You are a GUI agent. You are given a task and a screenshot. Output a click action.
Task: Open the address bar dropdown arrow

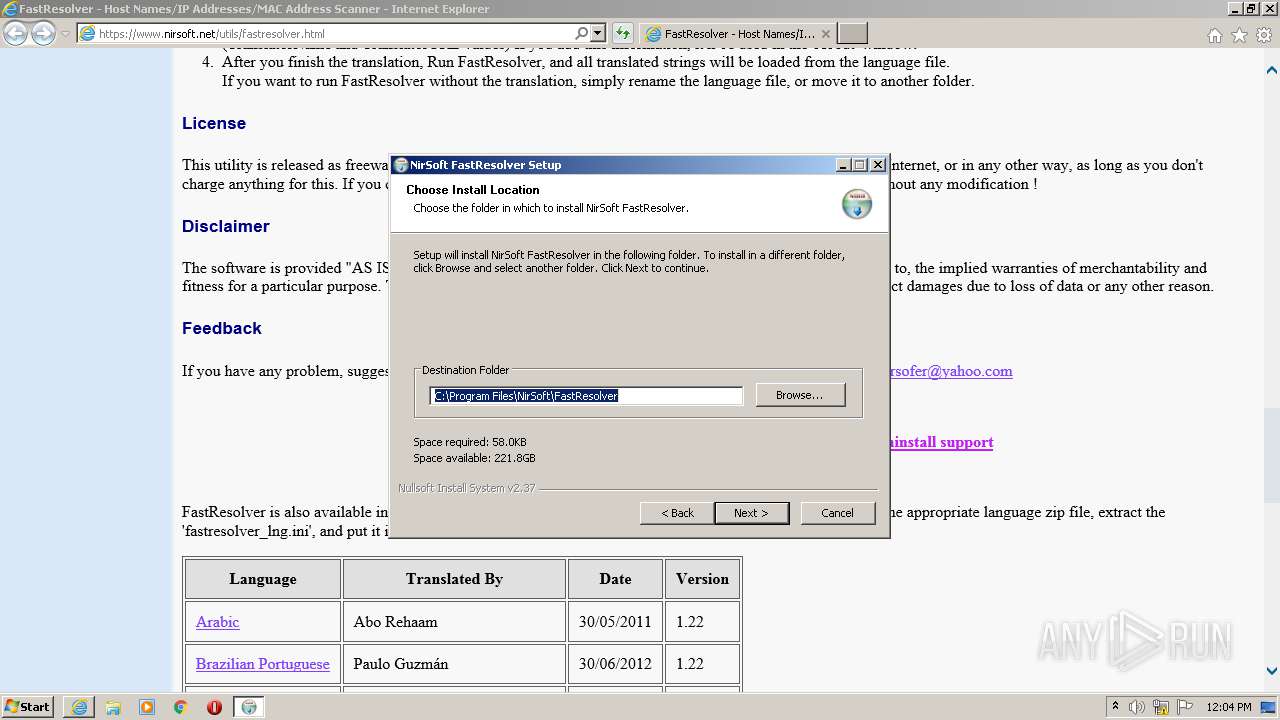pos(598,34)
